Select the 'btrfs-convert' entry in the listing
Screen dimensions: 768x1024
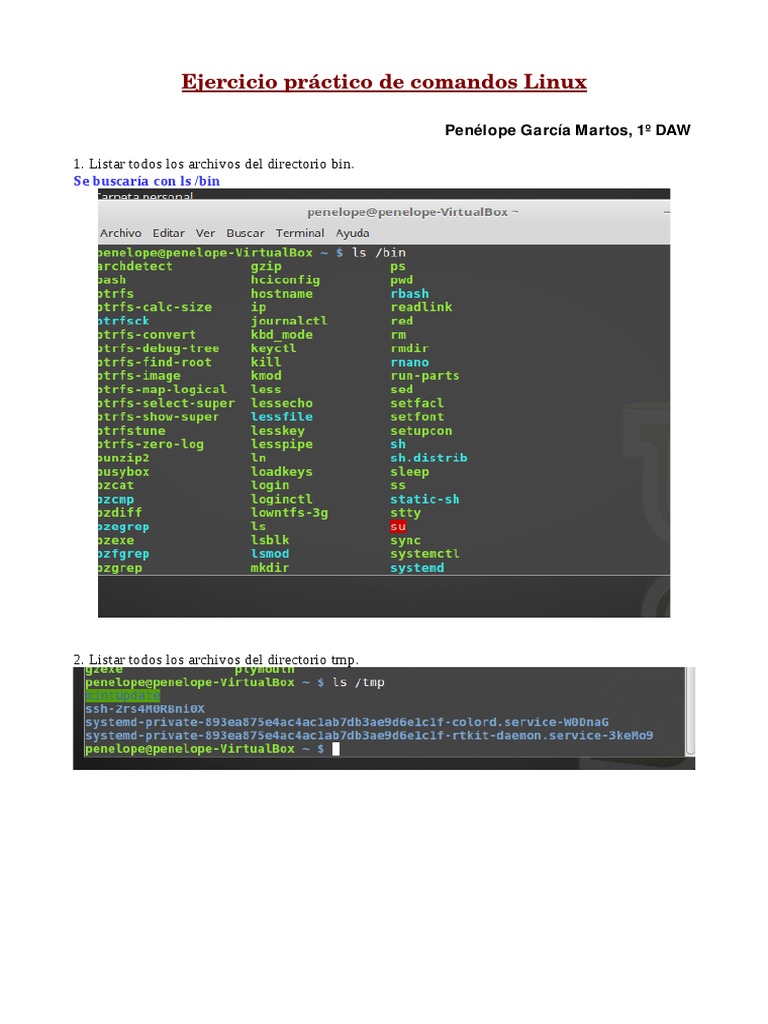click(x=147, y=335)
